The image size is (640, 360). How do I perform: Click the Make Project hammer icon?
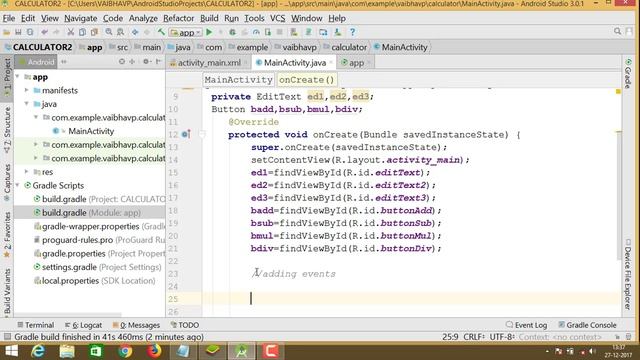coord(161,32)
